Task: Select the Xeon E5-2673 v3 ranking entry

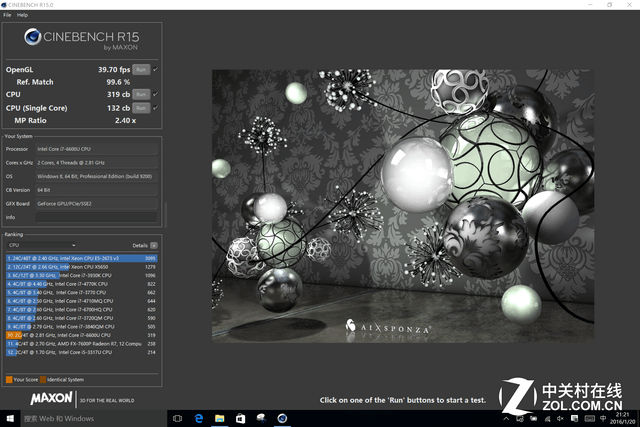Action: [80, 258]
